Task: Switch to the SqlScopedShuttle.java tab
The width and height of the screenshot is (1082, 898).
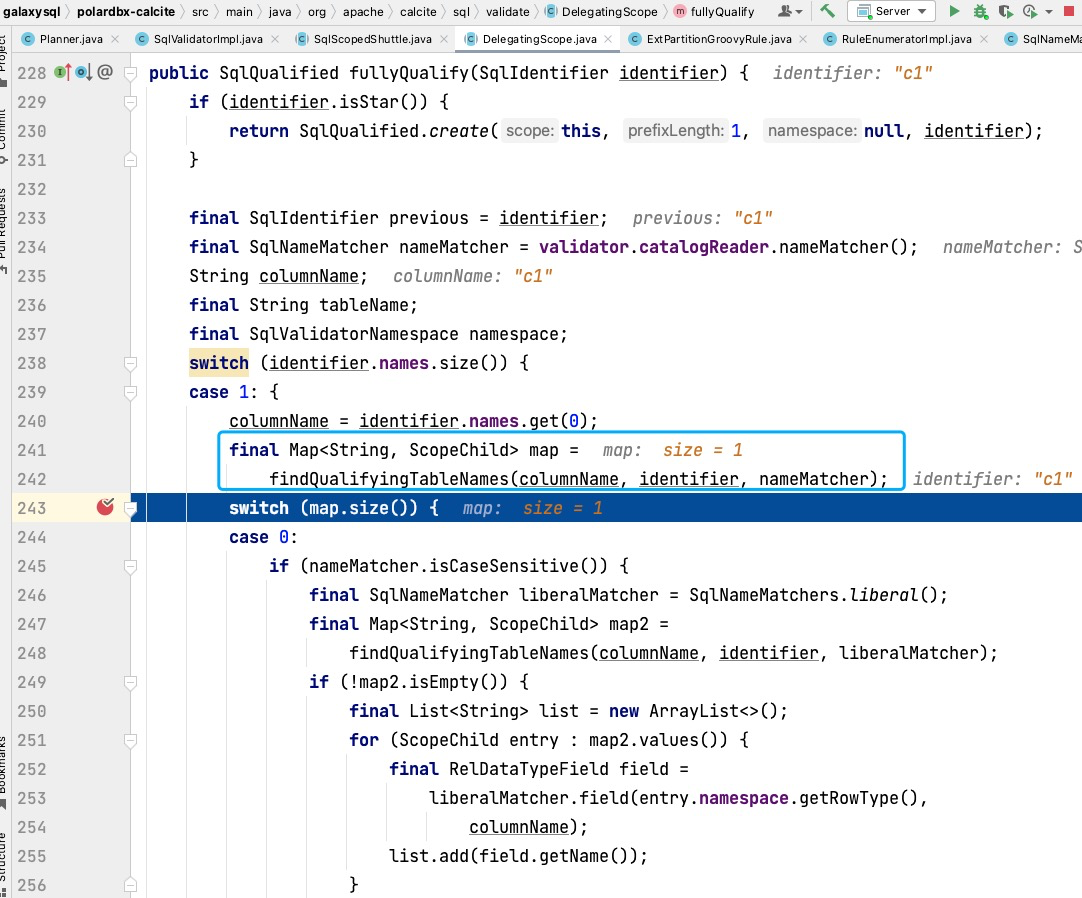Action: click(x=373, y=39)
